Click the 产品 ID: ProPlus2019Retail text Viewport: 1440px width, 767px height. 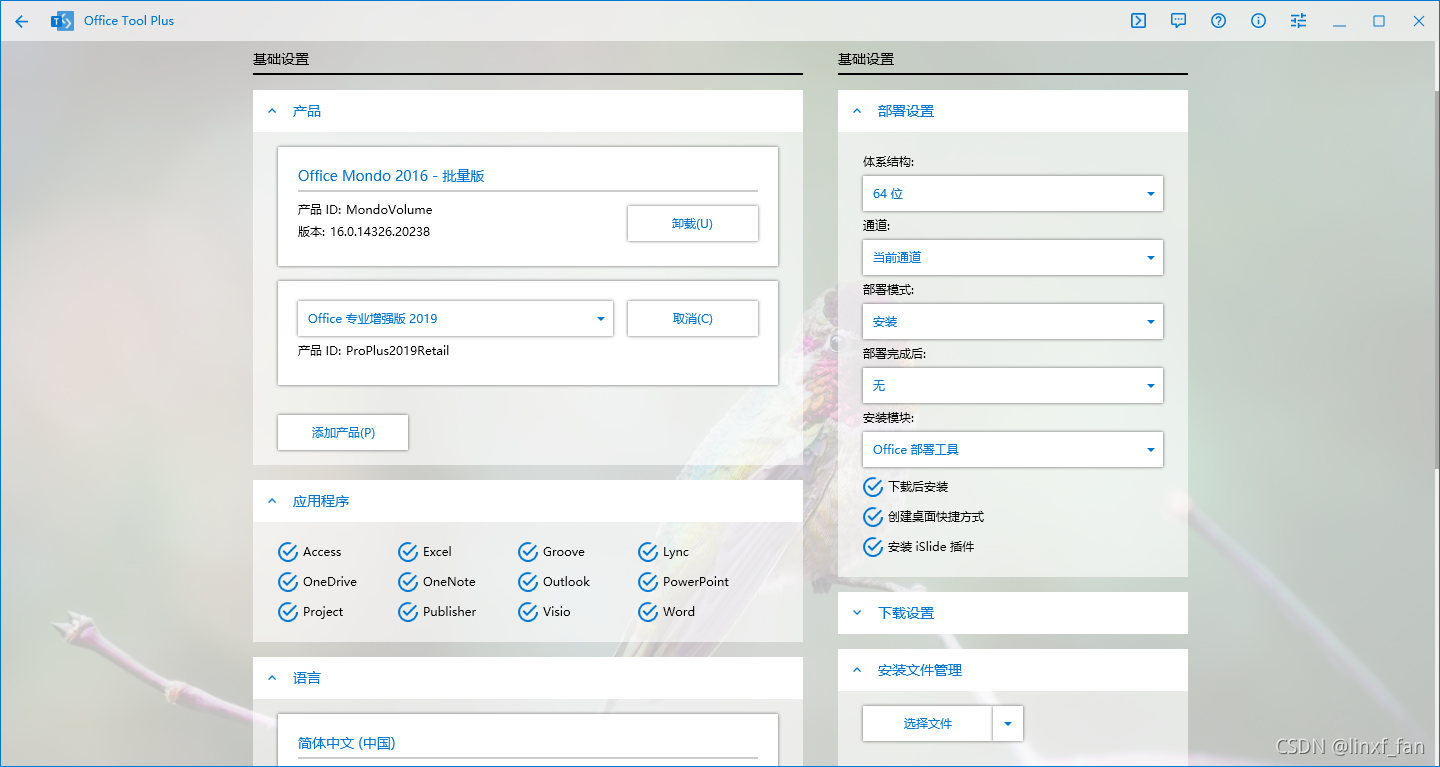click(373, 351)
